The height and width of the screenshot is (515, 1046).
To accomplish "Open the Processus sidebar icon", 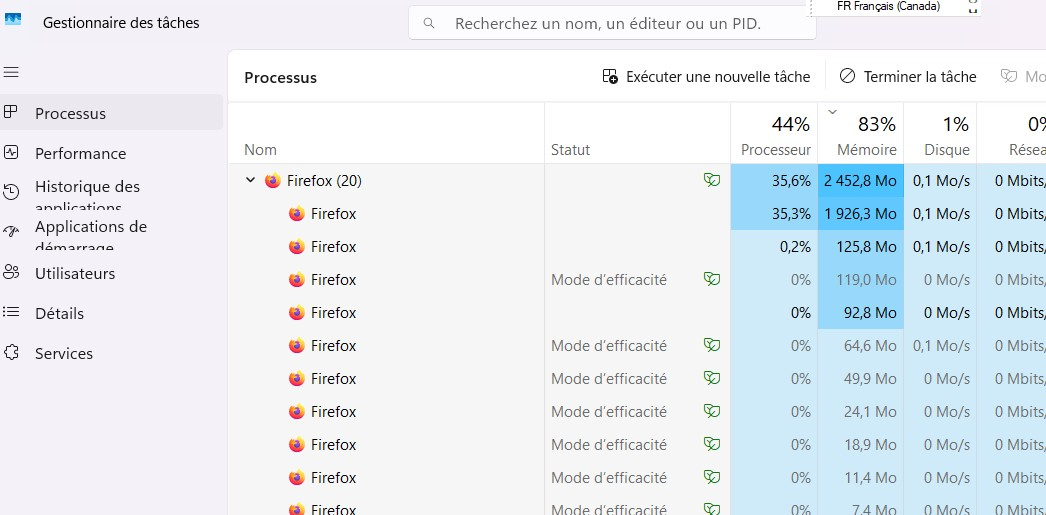I will (x=11, y=113).
